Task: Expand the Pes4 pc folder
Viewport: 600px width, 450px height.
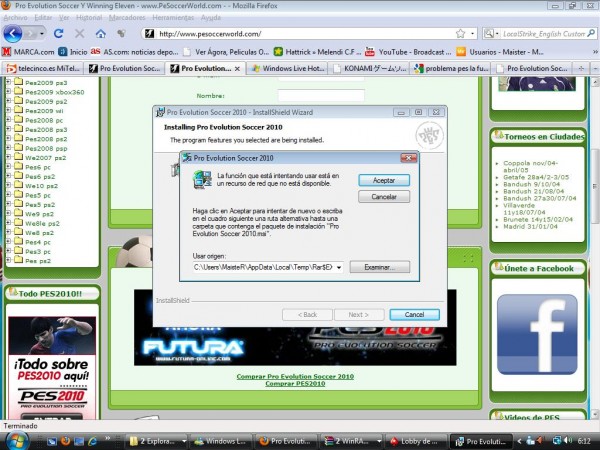Action: click(x=8, y=241)
